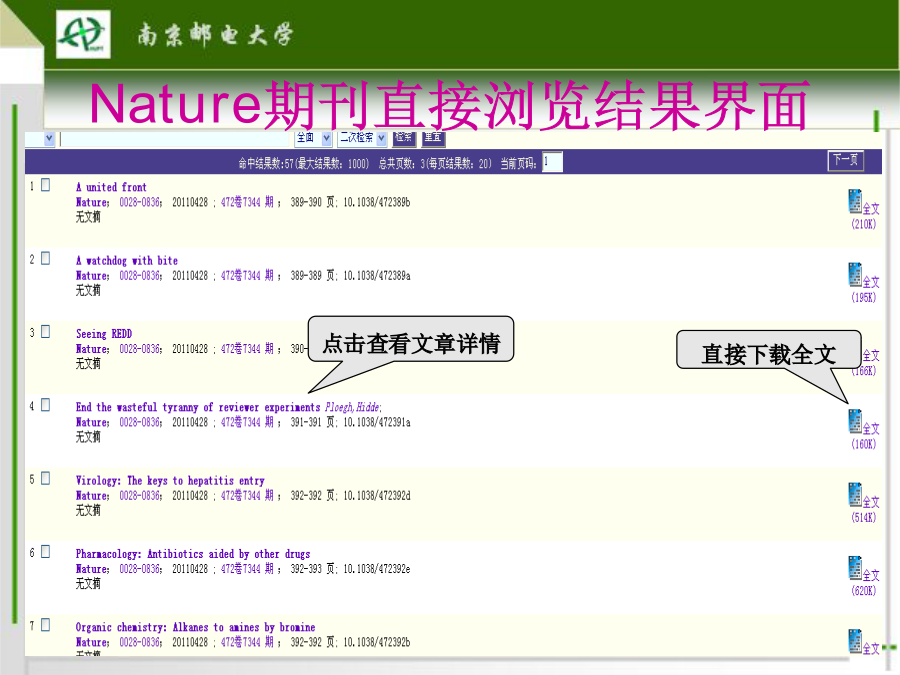Click 'Nature' journal link under 'Virology' article
Image resolution: width=900 pixels, height=675 pixels.
click(92, 495)
